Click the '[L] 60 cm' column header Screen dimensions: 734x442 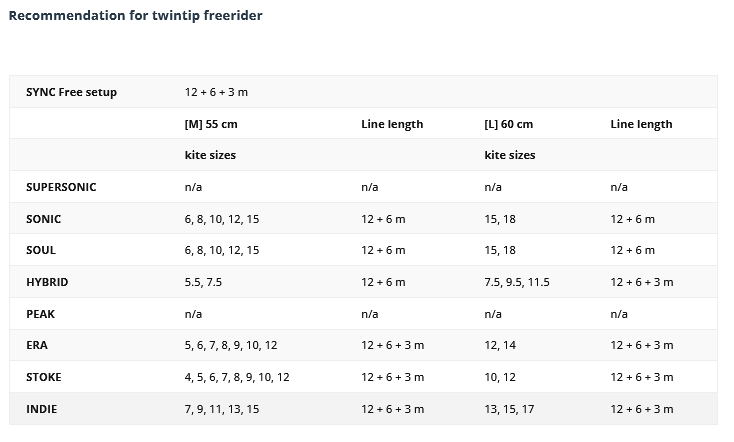pos(509,124)
